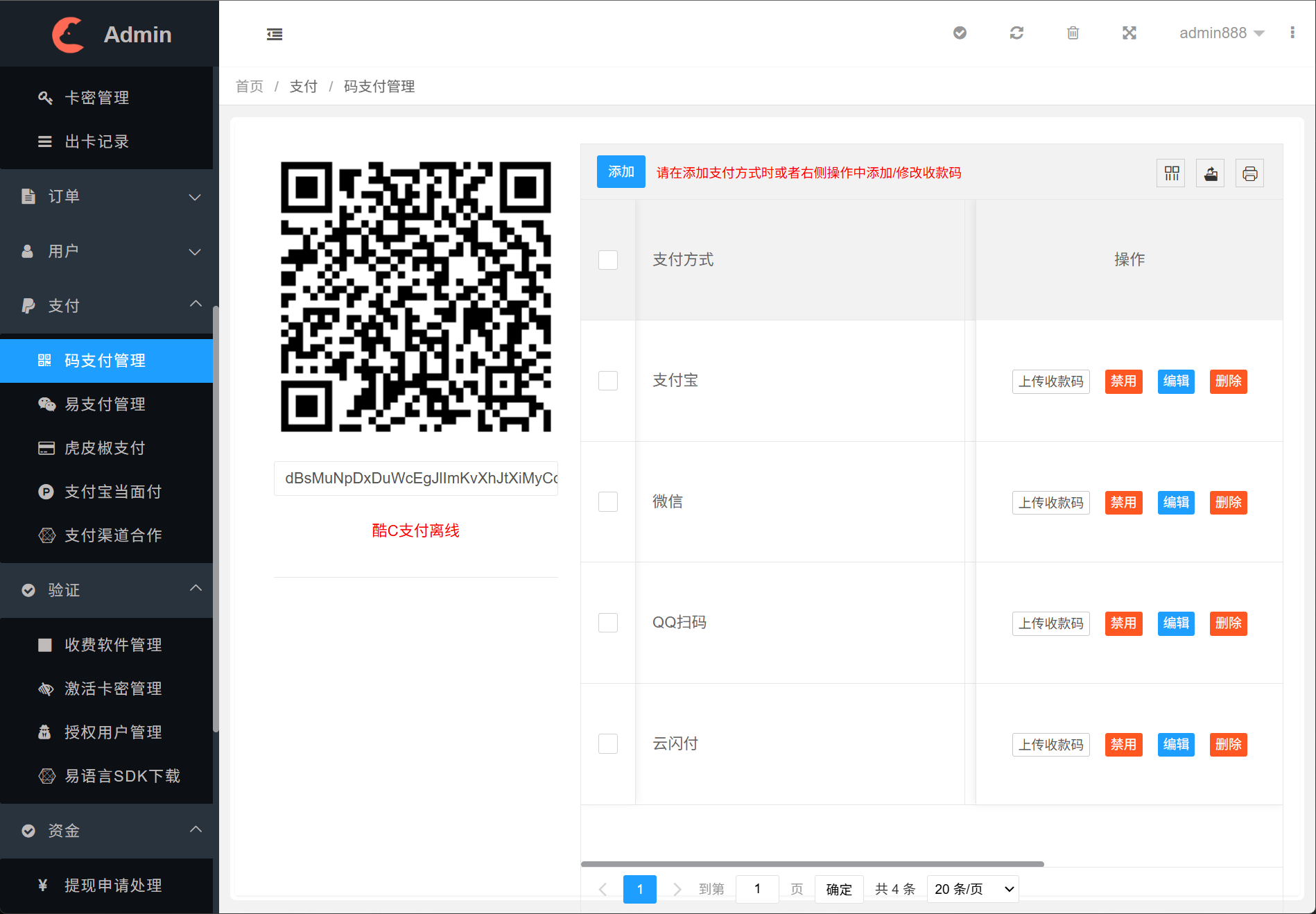Click the trash icon in the header
The image size is (1316, 914).
1073,33
